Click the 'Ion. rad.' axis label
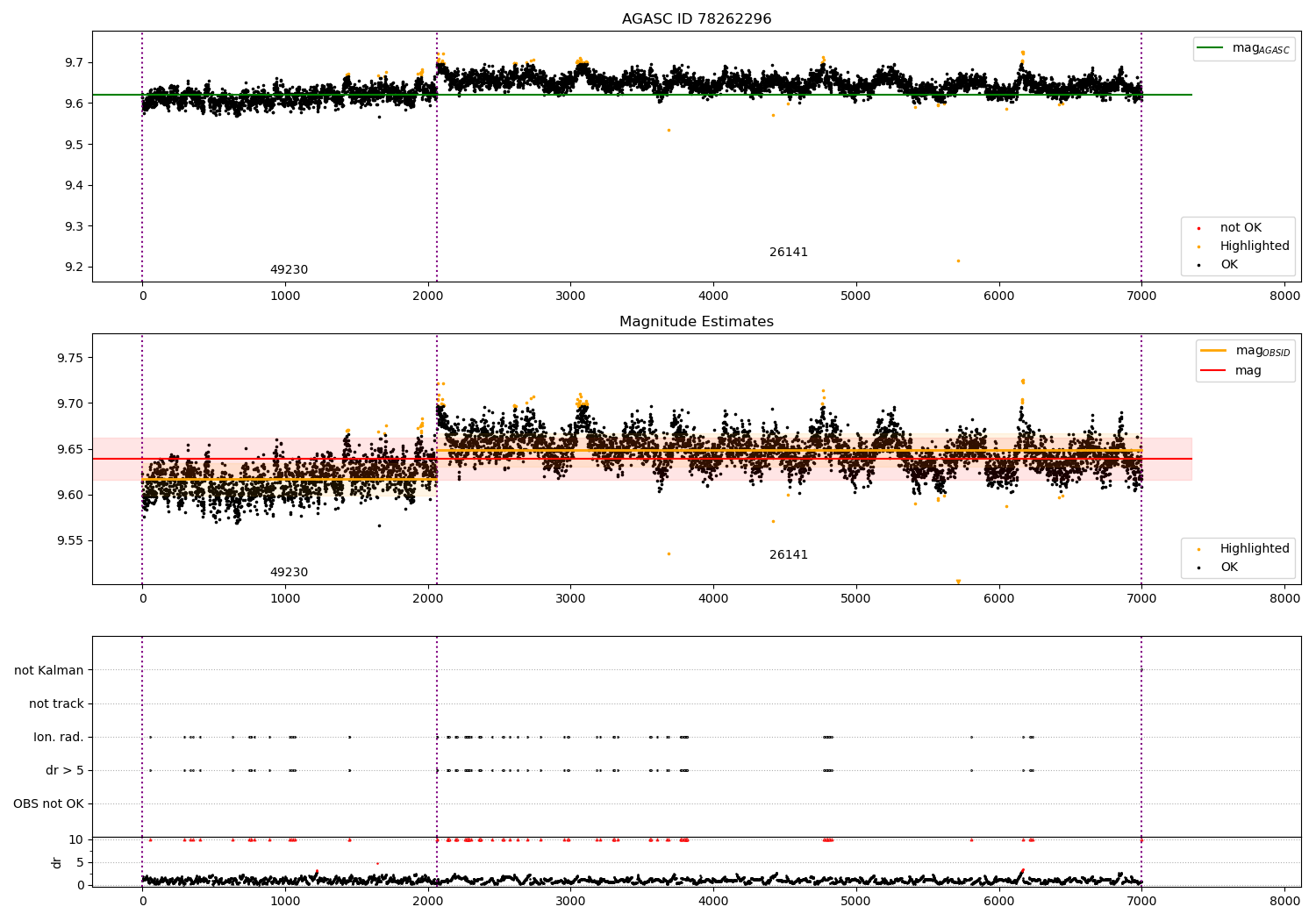Image resolution: width=1316 pixels, height=921 pixels. [59, 738]
